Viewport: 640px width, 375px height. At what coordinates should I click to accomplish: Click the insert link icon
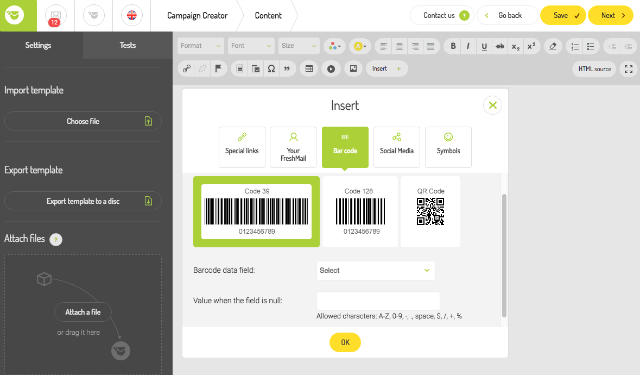click(x=187, y=69)
